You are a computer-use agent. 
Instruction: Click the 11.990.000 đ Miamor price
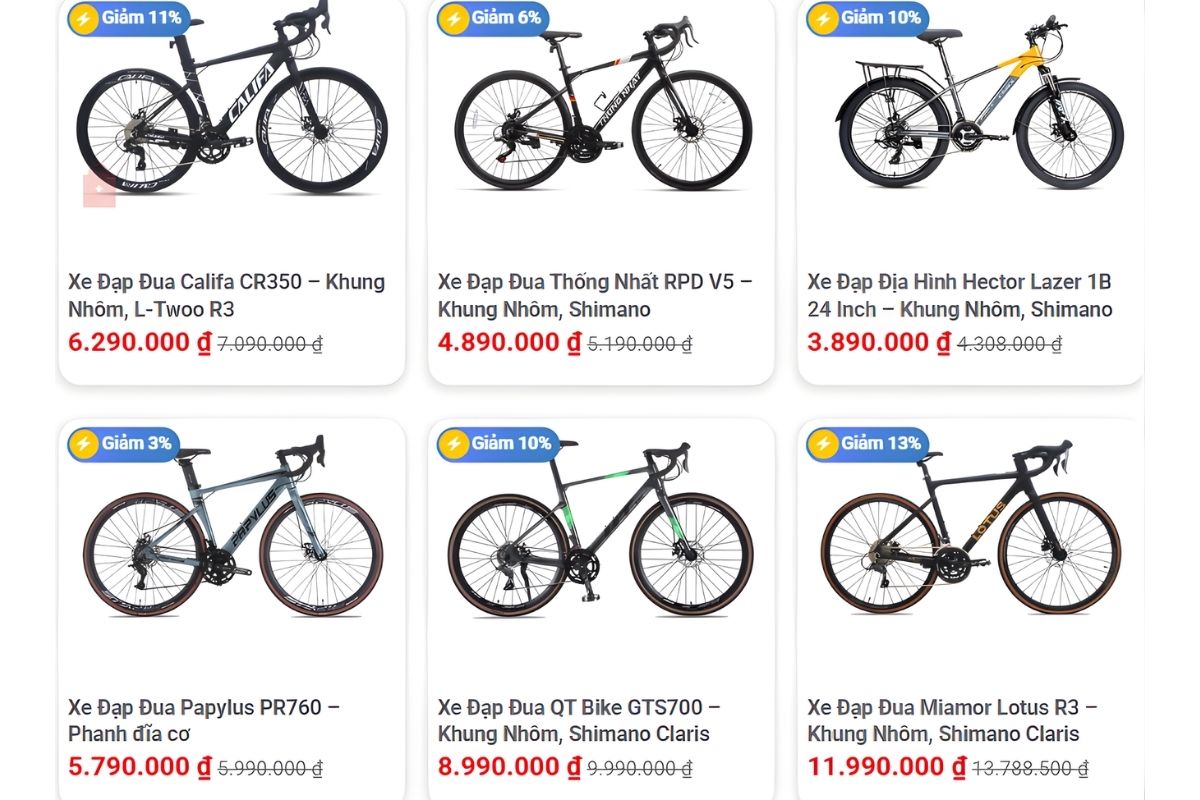pyautogui.click(x=886, y=767)
